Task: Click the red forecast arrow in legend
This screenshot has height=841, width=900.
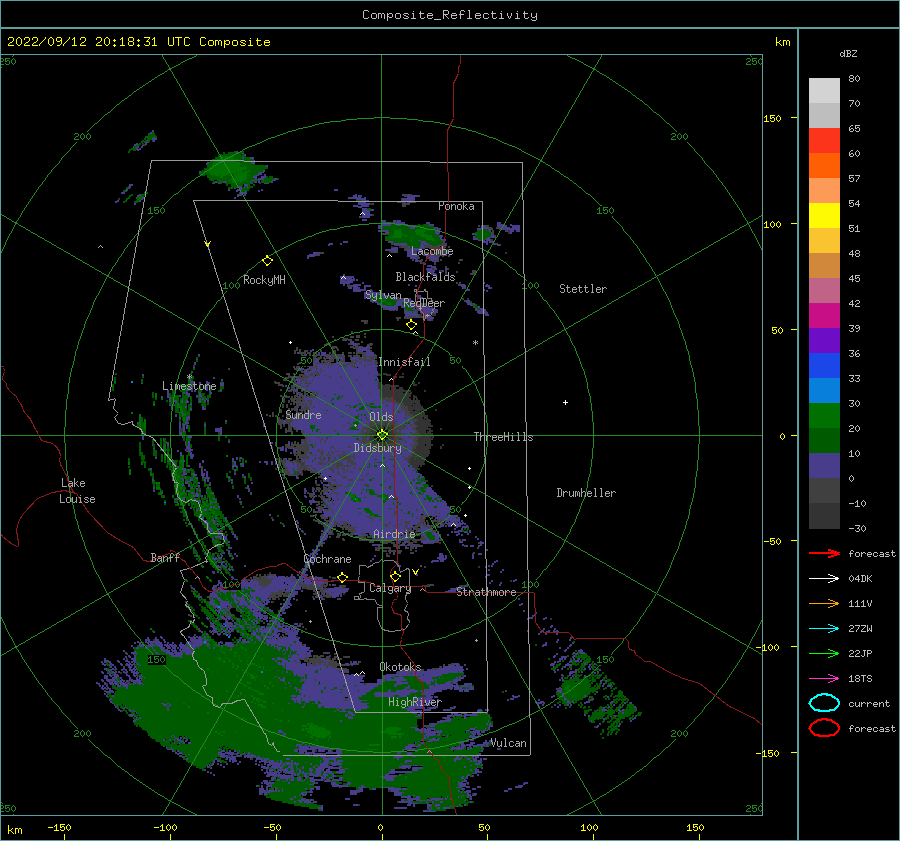Action: click(x=824, y=553)
